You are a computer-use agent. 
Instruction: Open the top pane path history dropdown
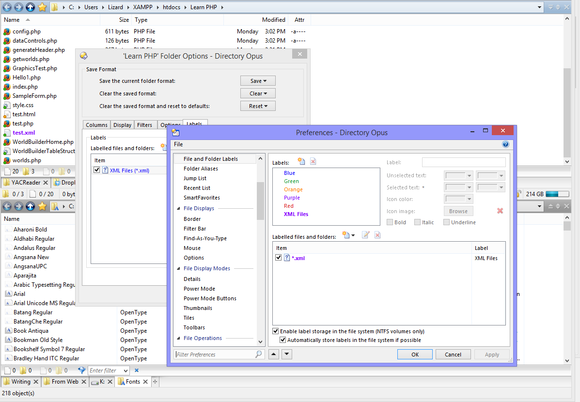[x=539, y=7]
